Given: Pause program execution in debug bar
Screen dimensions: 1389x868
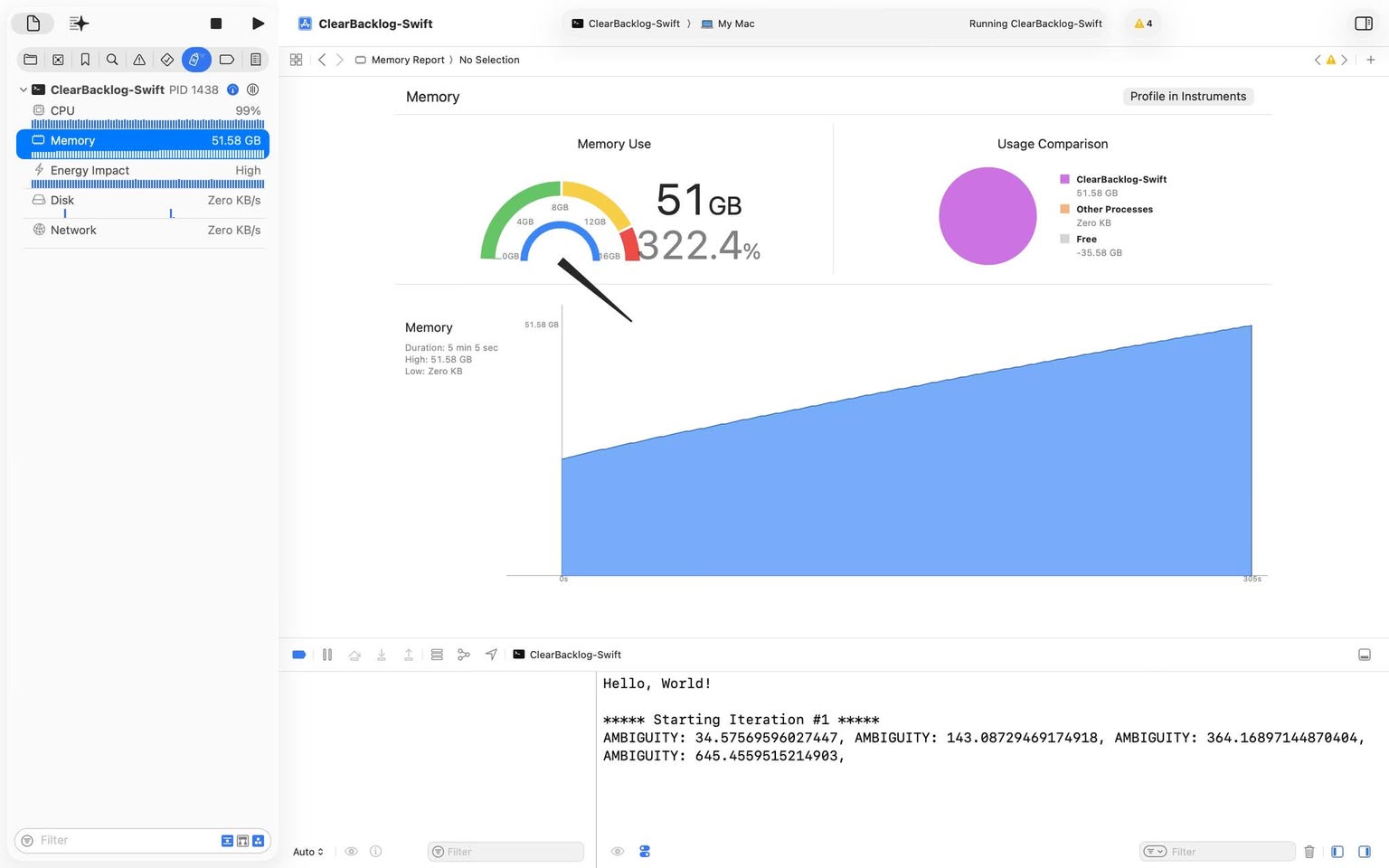Looking at the screenshot, I should pos(327,655).
